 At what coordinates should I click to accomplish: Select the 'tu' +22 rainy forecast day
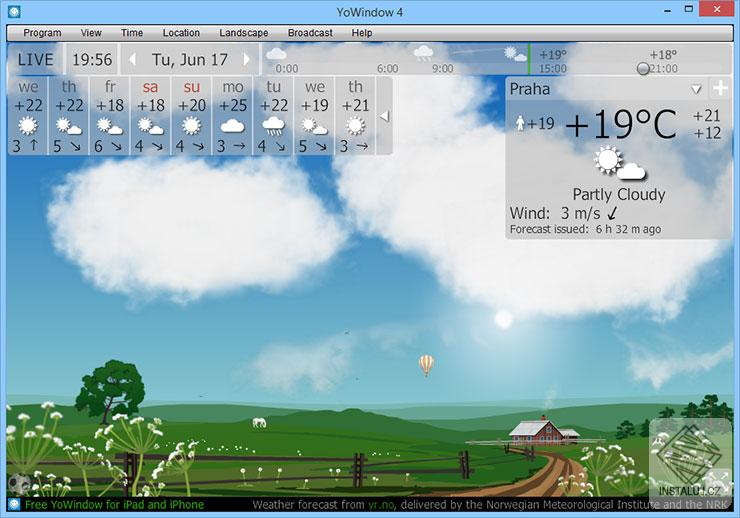point(273,116)
